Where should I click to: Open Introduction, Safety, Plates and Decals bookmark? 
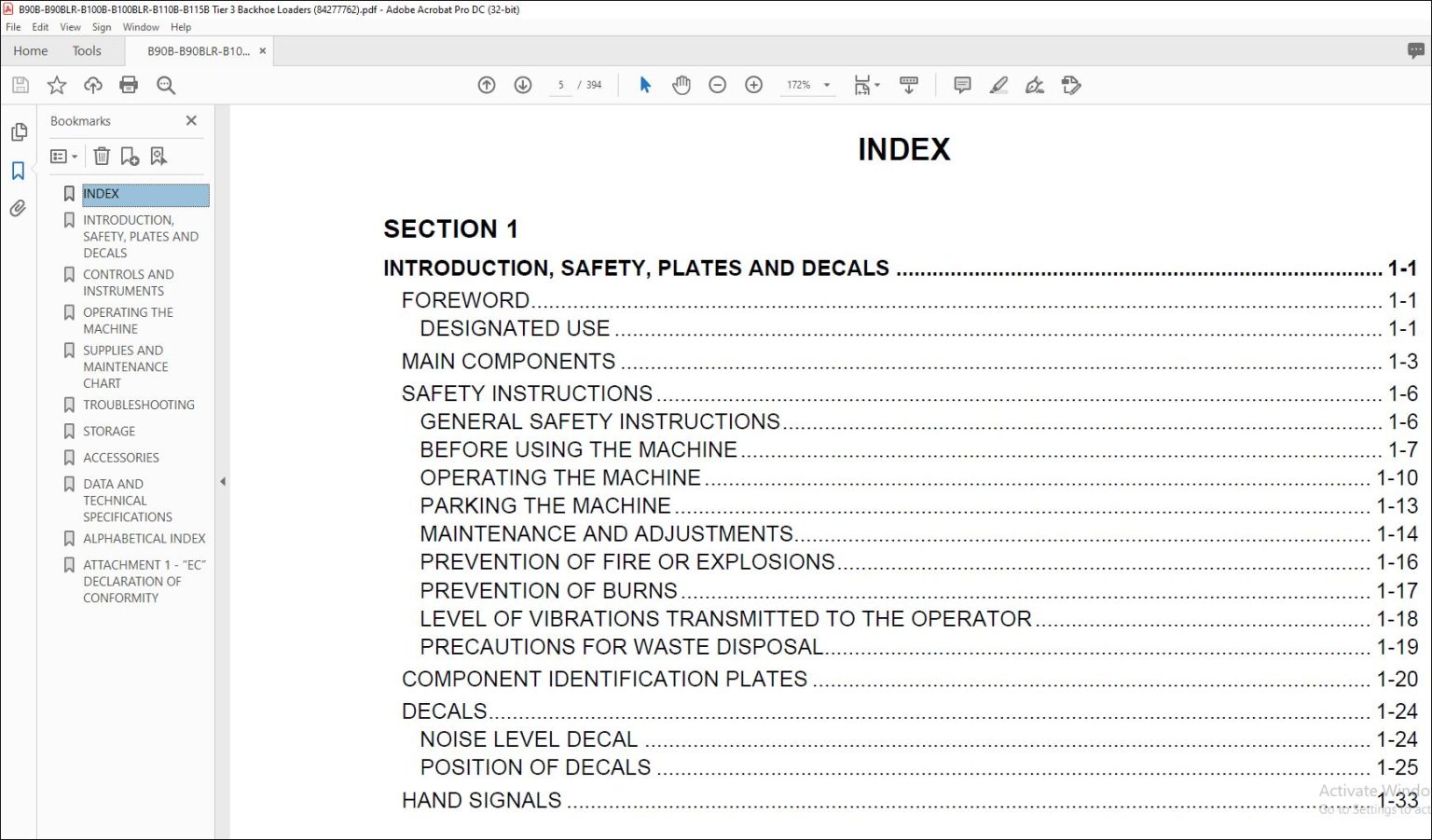pos(140,236)
